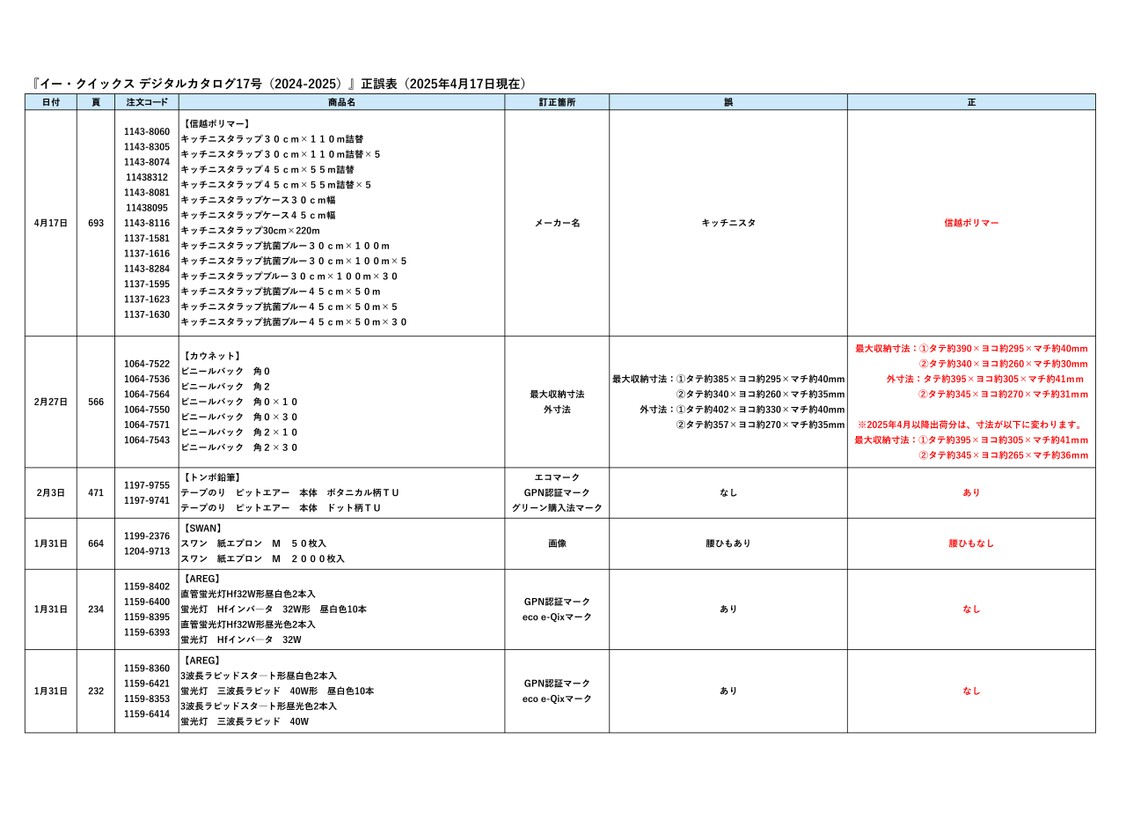Select order code 1159-8402
Viewport: 1148px width, 813px height.
[x=146, y=586]
